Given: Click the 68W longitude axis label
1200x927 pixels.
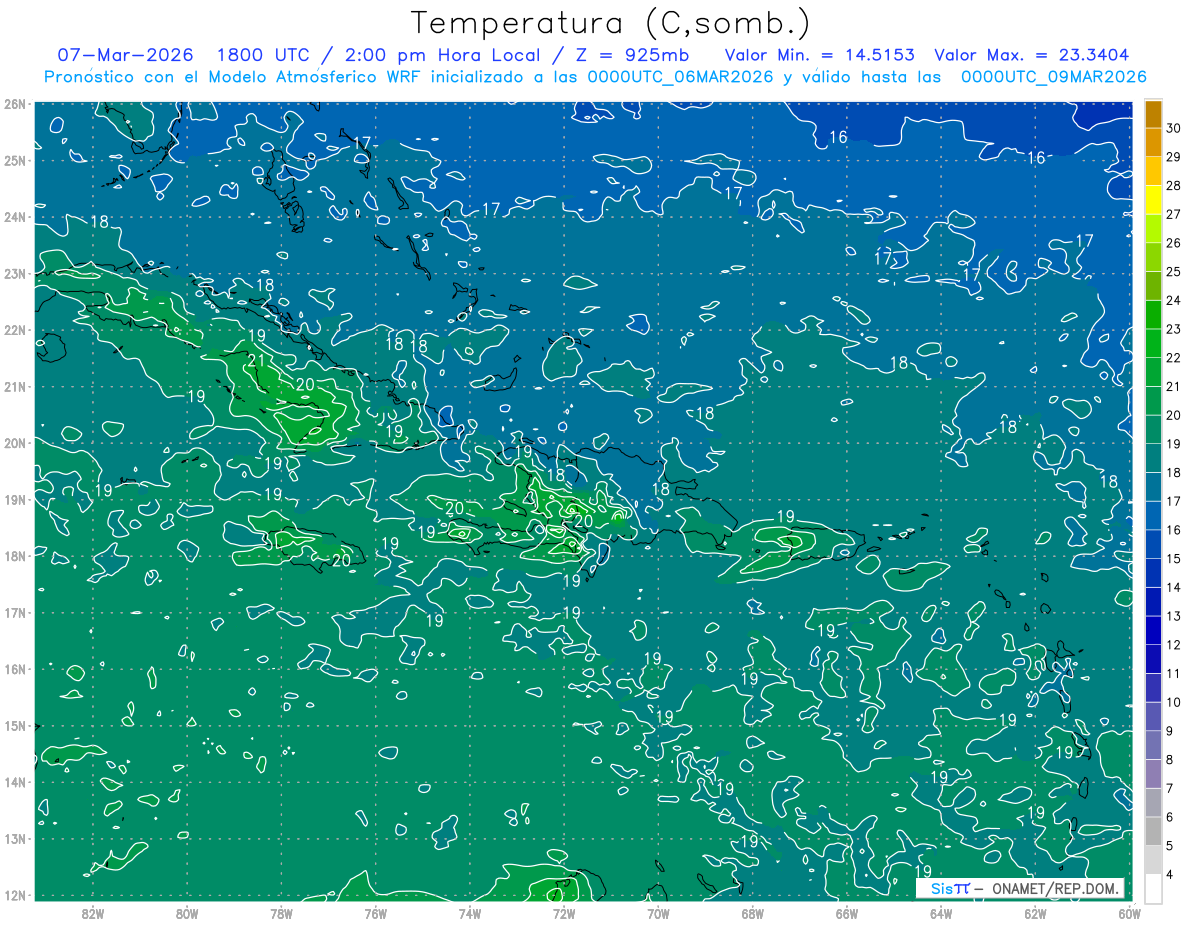Looking at the screenshot, I should click(752, 914).
